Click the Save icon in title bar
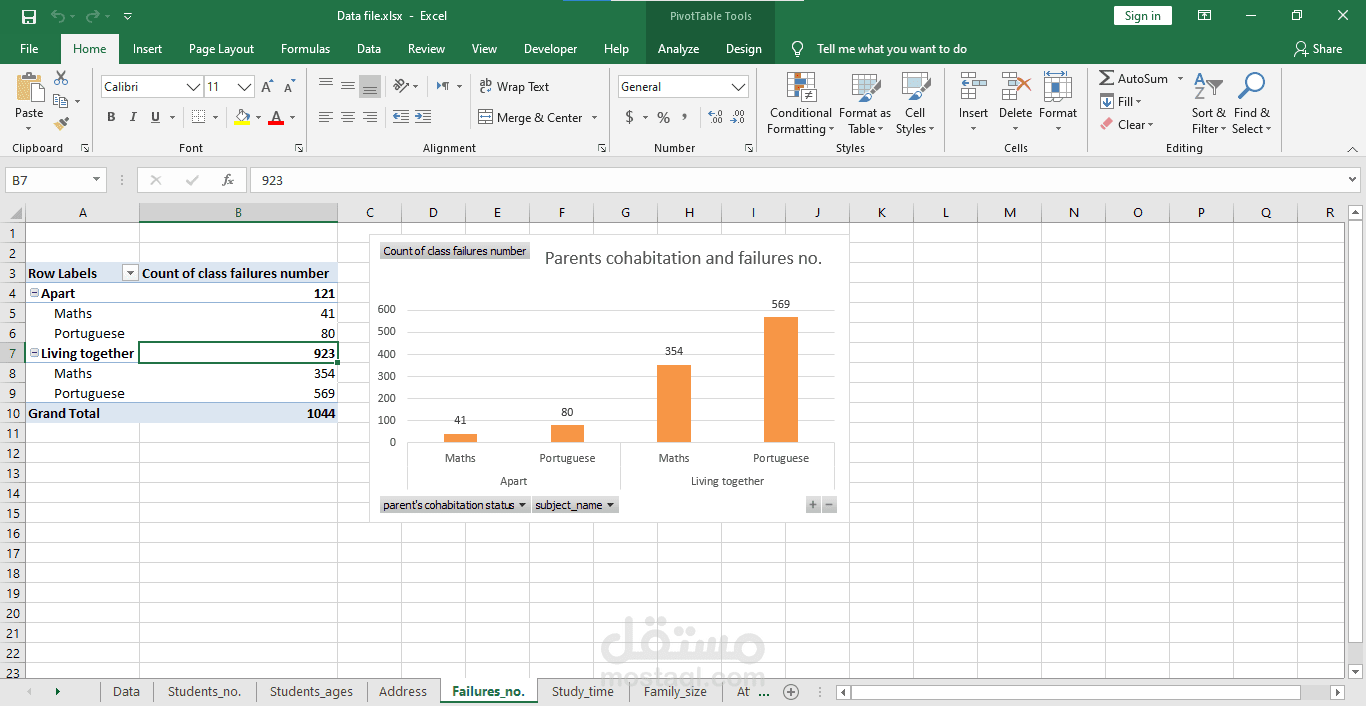Screen dimensions: 1366x706 [29, 16]
